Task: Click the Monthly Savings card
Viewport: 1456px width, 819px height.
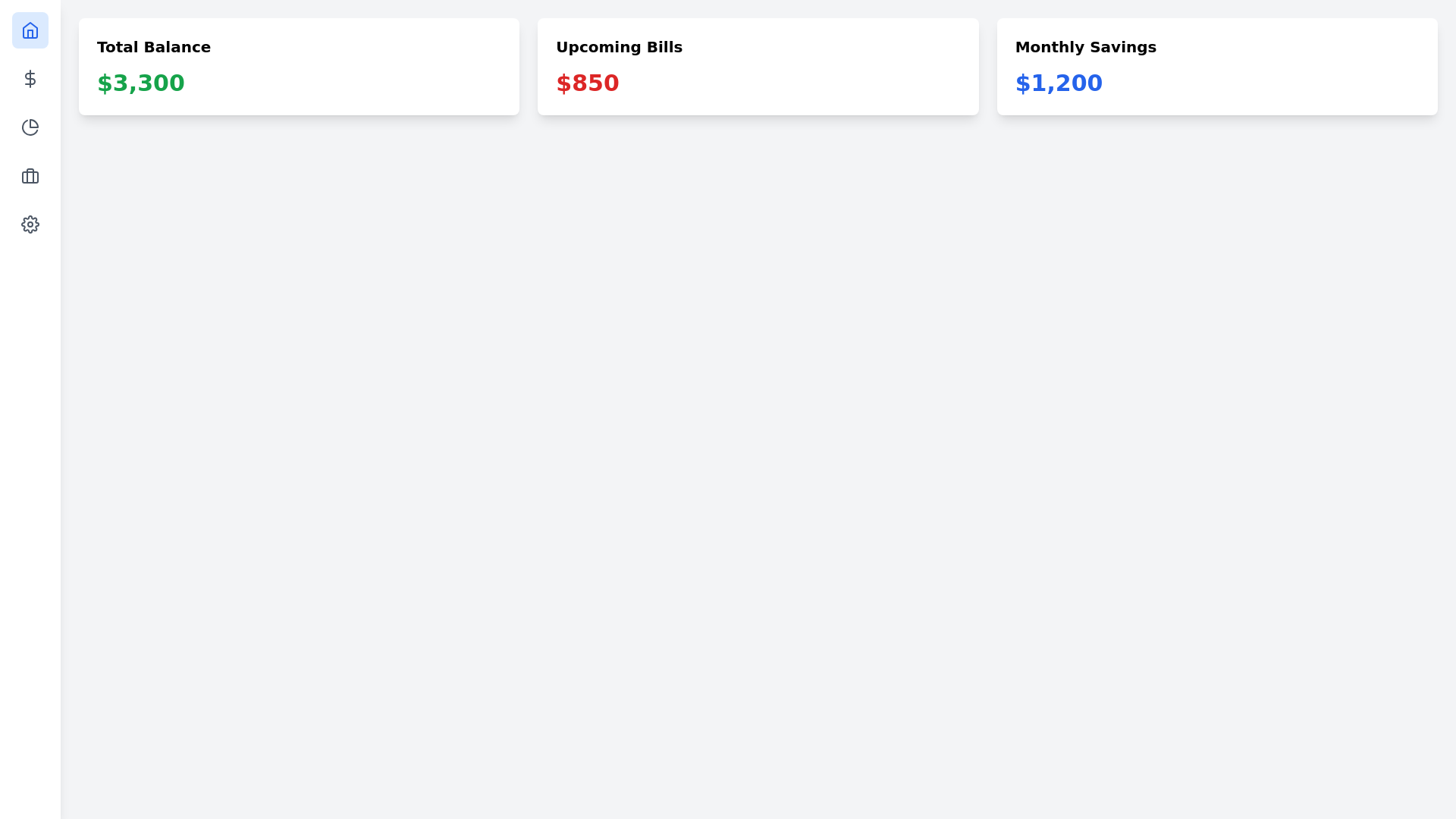Action: point(1216,66)
